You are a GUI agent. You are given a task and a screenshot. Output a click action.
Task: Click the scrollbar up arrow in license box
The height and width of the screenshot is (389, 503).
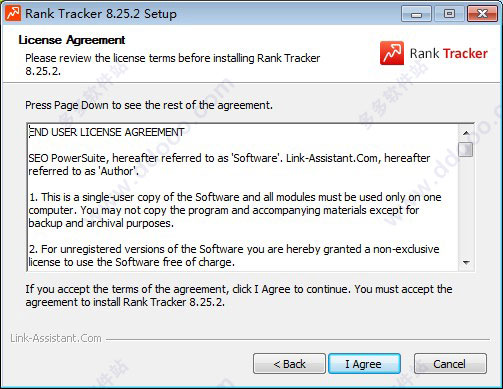466,133
